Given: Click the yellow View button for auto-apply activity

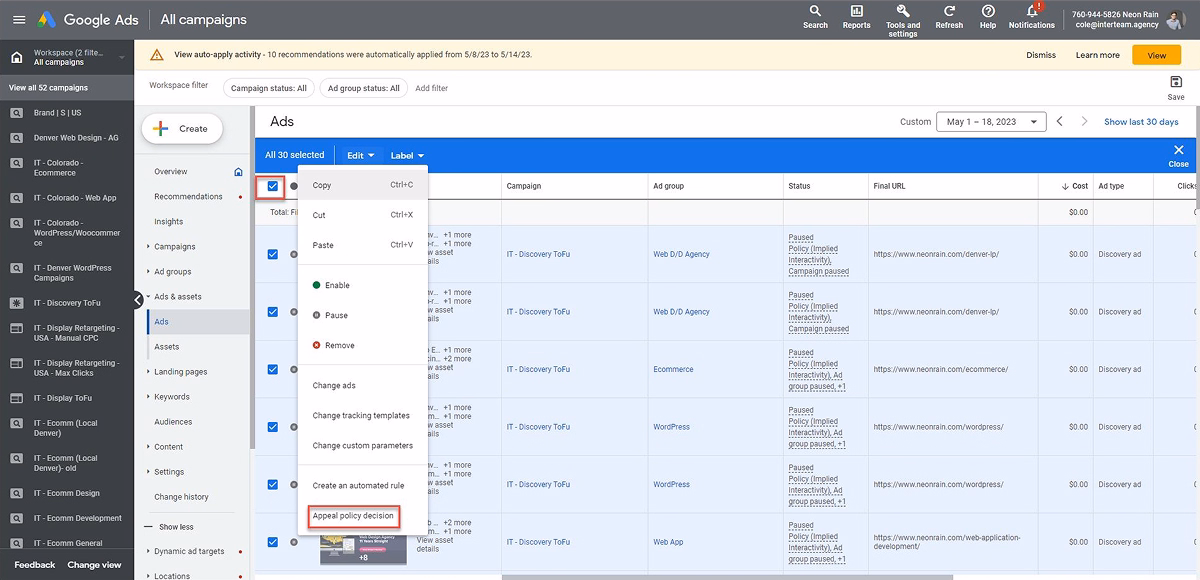Looking at the screenshot, I should click(1156, 55).
